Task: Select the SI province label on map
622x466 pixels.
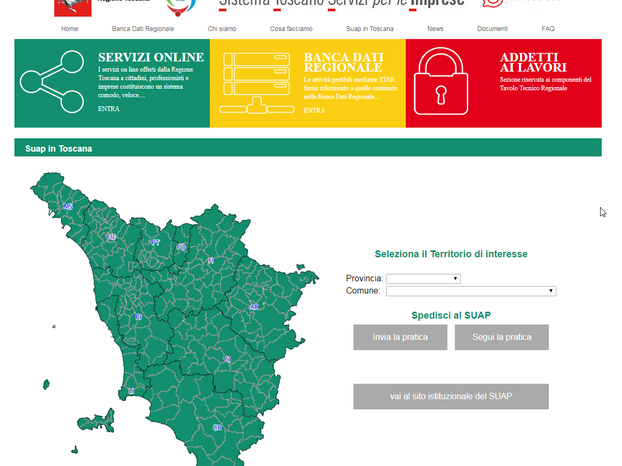Action: 227,358
